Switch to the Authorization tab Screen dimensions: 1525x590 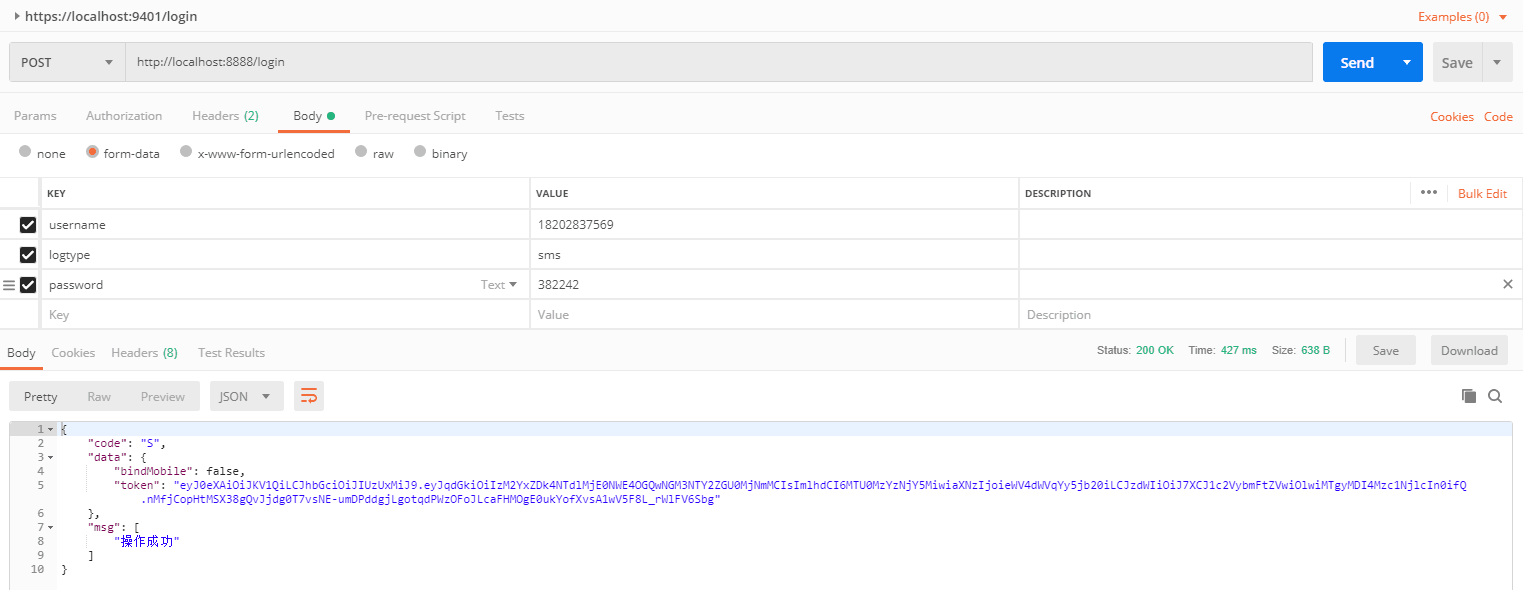pyautogui.click(x=124, y=116)
